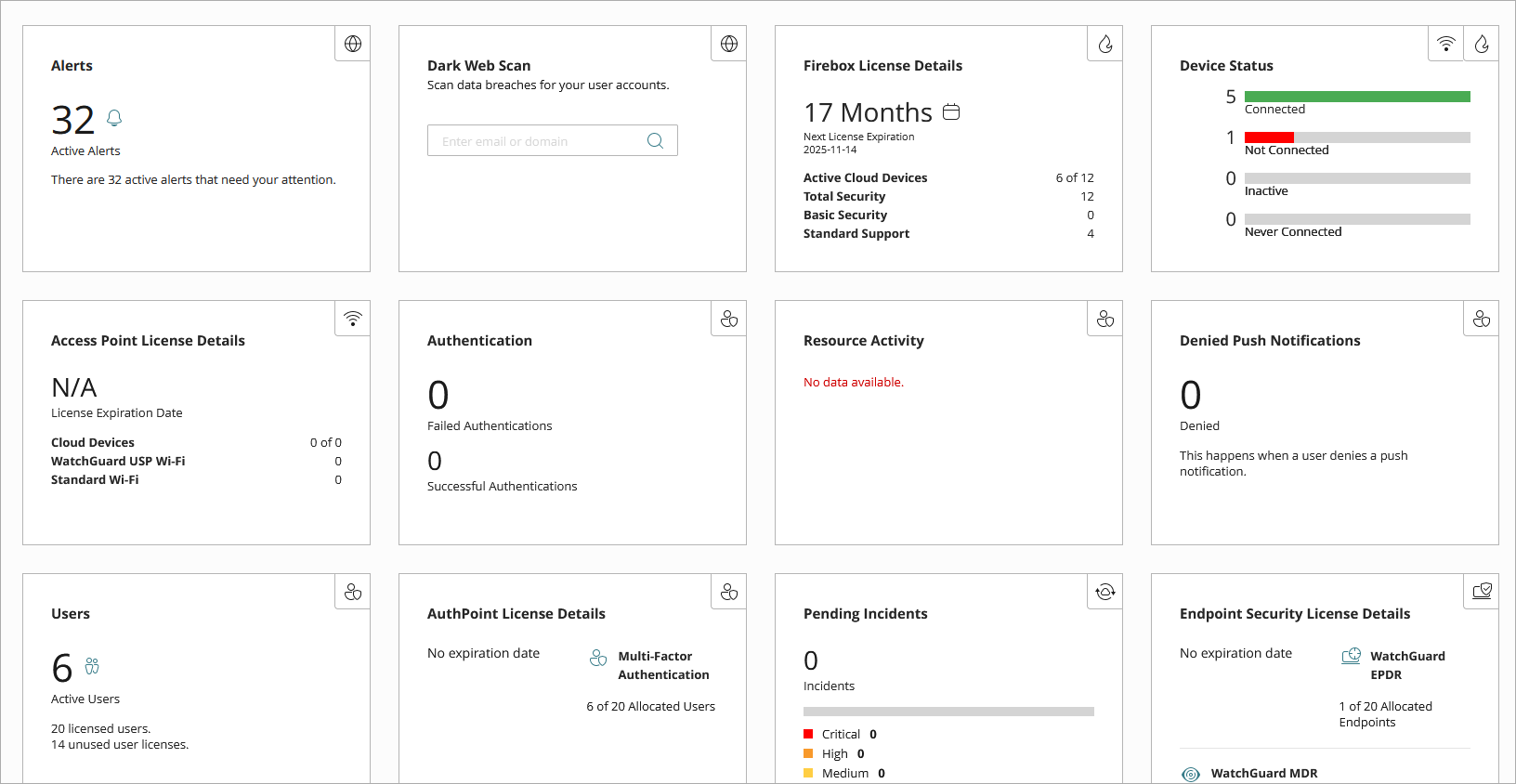Click the bell icon beside 32 alerts

(114, 118)
